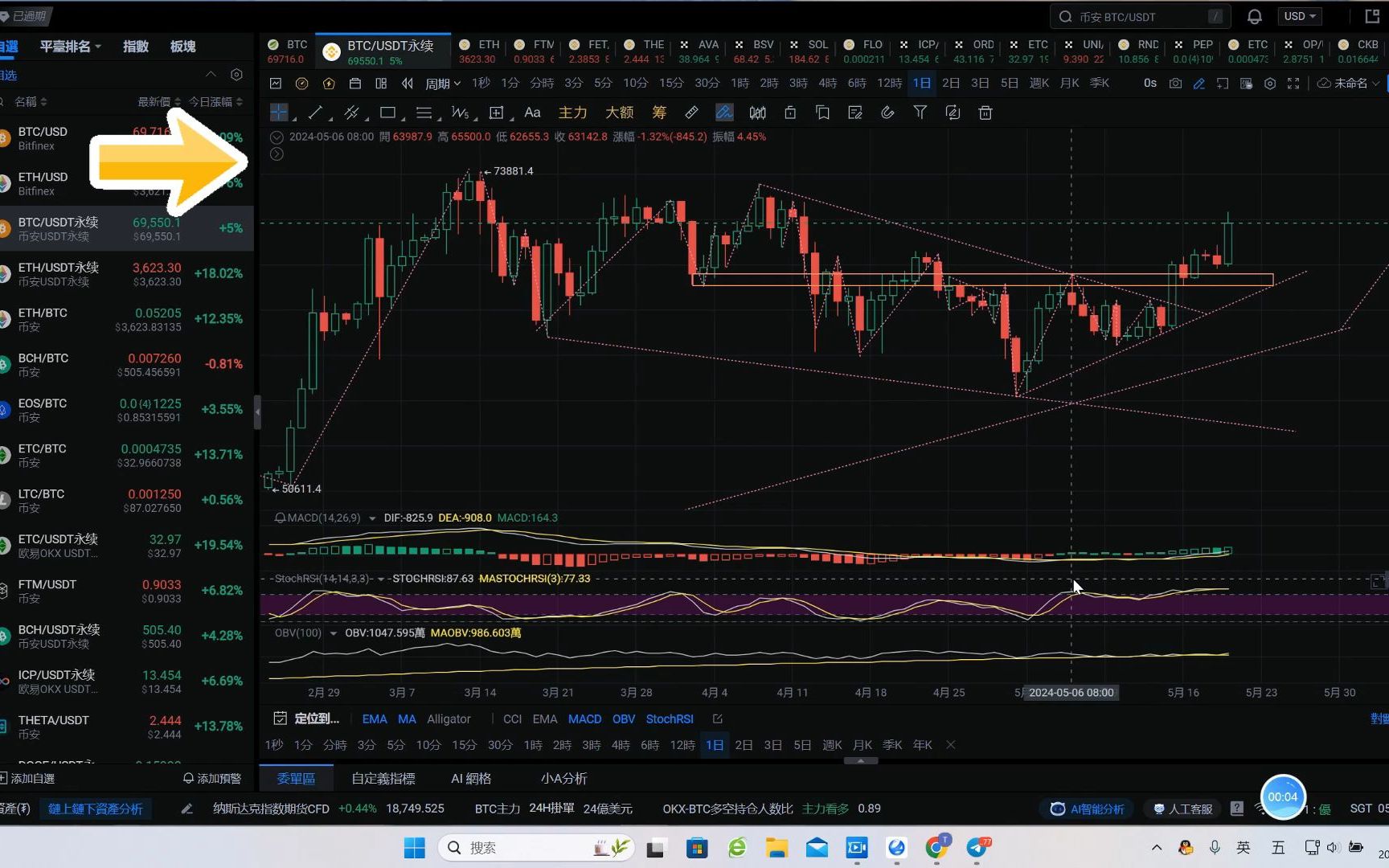
Task: Open Telegram from the taskbar
Action: point(977,848)
